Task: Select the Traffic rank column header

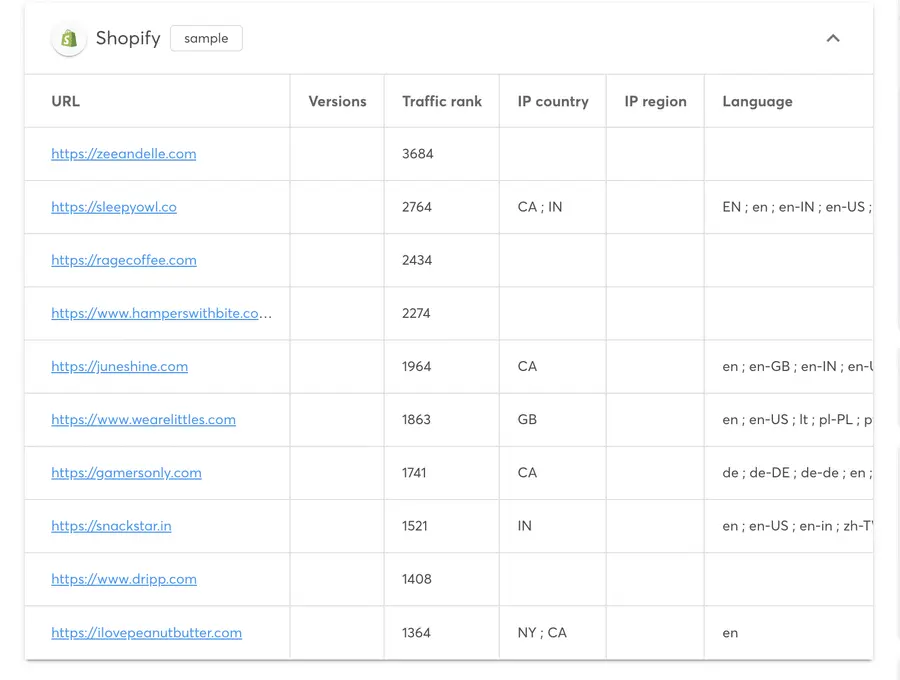Action: (441, 101)
